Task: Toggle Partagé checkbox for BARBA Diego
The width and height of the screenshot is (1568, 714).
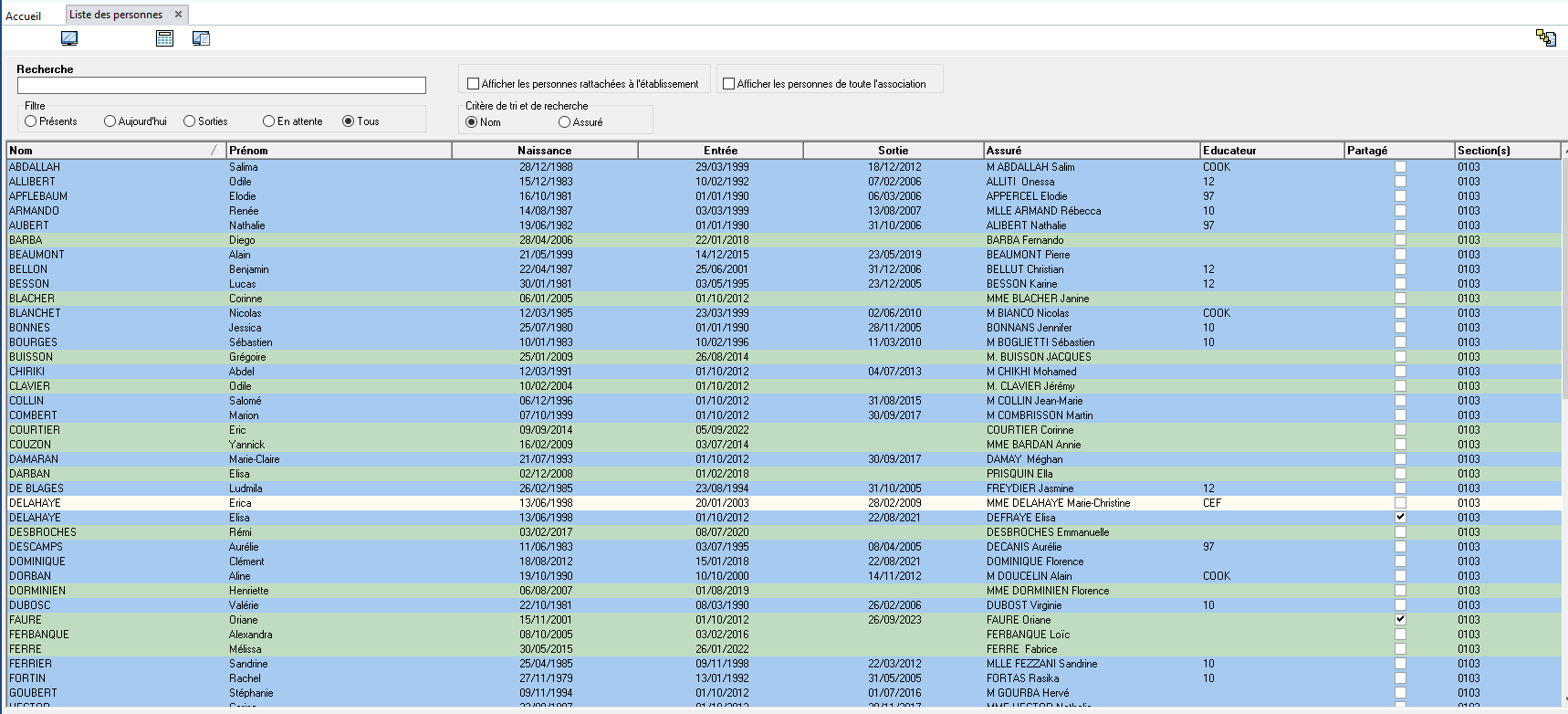Action: pyautogui.click(x=1400, y=240)
